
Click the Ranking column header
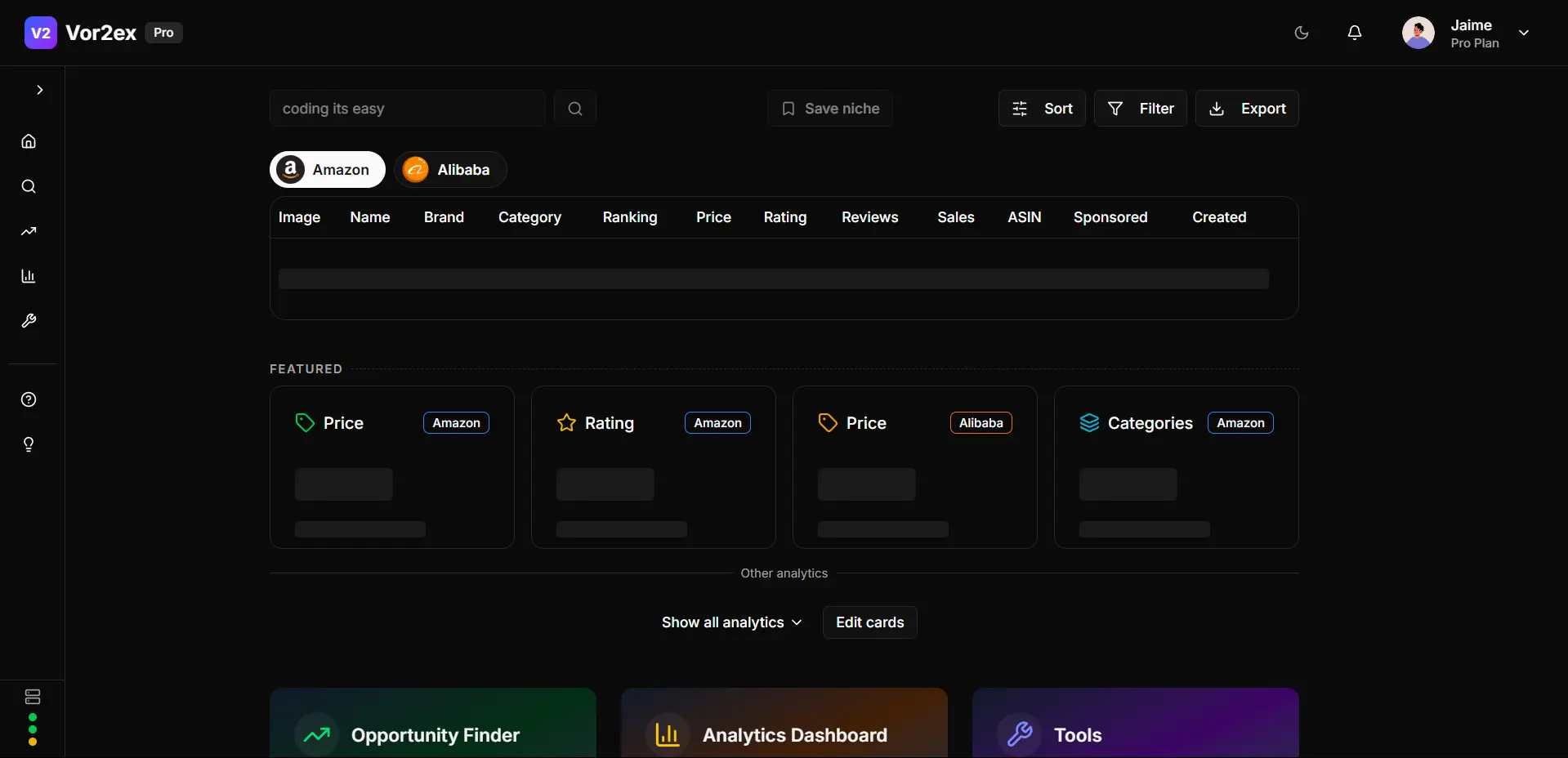coord(630,217)
